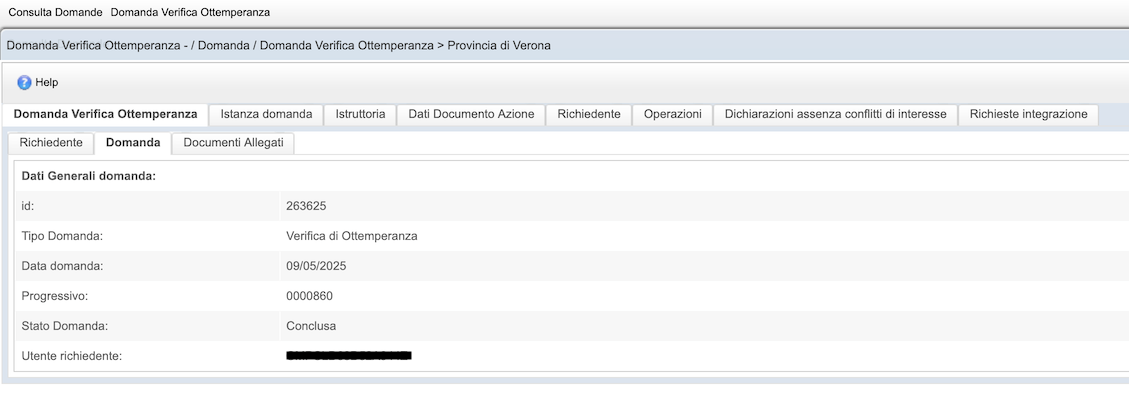Screen dimensions: 1129x404
Task: Open Dichiarazioni assenza conflitti di interesse tab
Action: pos(835,114)
